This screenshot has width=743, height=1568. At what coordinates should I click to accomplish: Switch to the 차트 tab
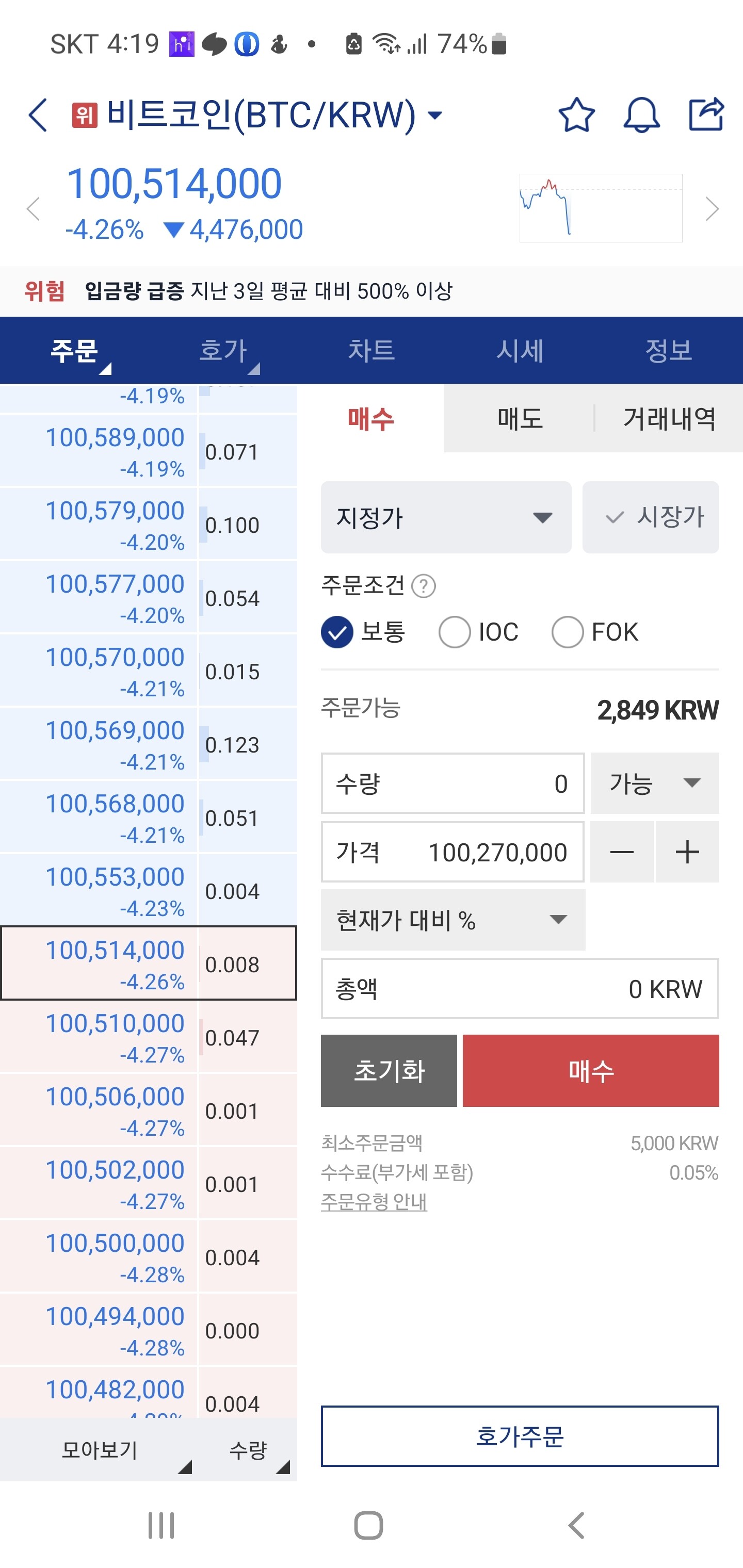tap(371, 350)
